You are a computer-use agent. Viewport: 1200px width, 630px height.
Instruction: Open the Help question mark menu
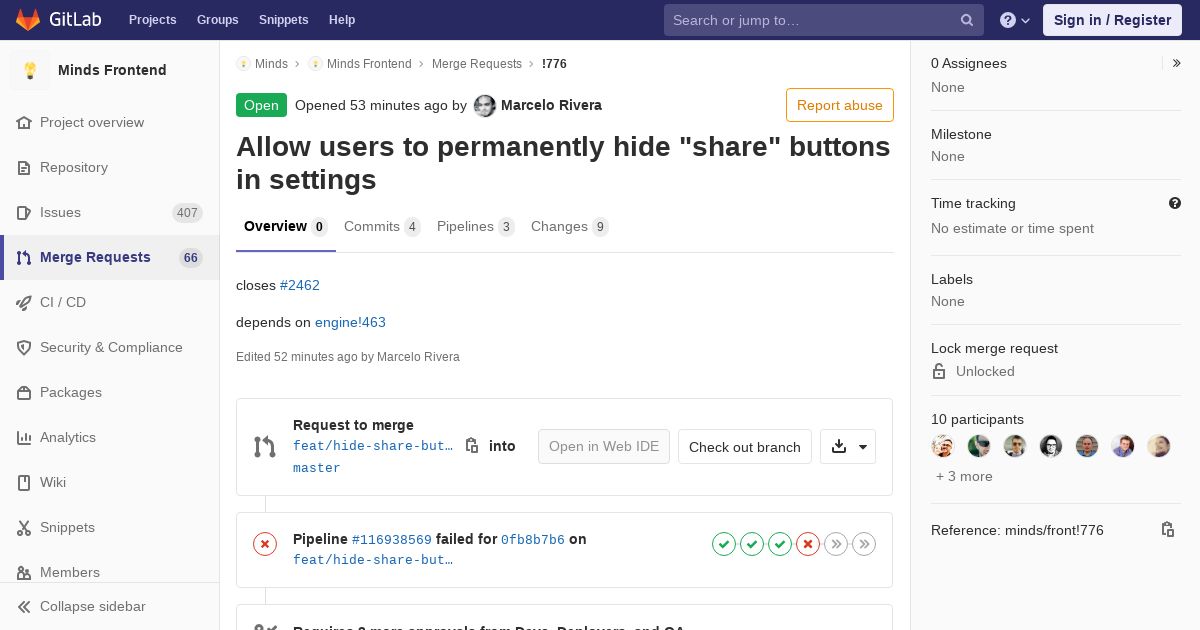coord(1015,20)
